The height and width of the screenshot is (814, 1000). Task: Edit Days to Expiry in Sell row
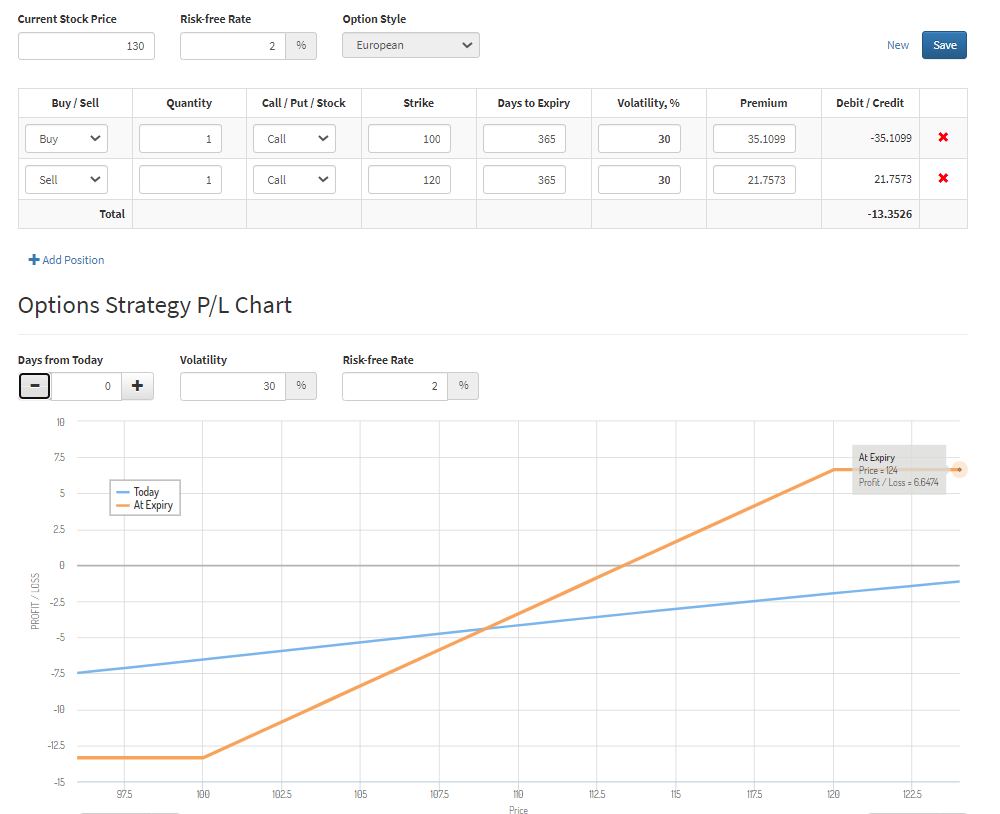(524, 179)
